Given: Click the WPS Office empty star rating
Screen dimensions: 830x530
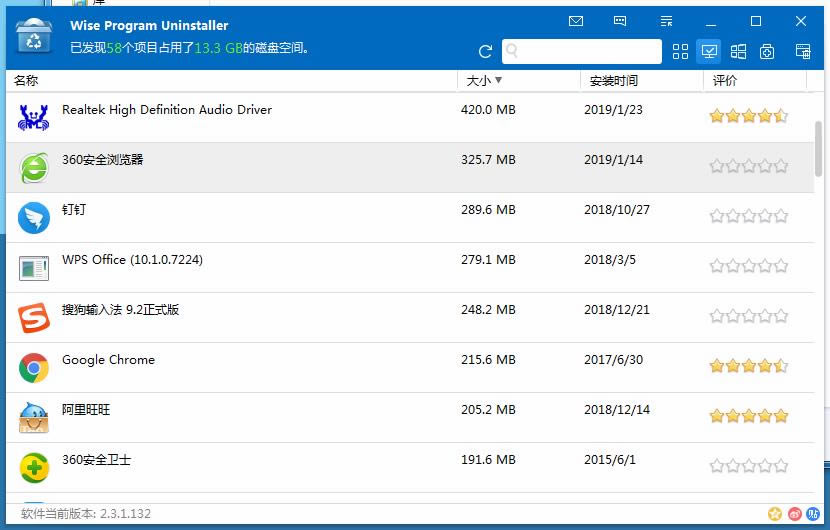Looking at the screenshot, I should point(748,265).
